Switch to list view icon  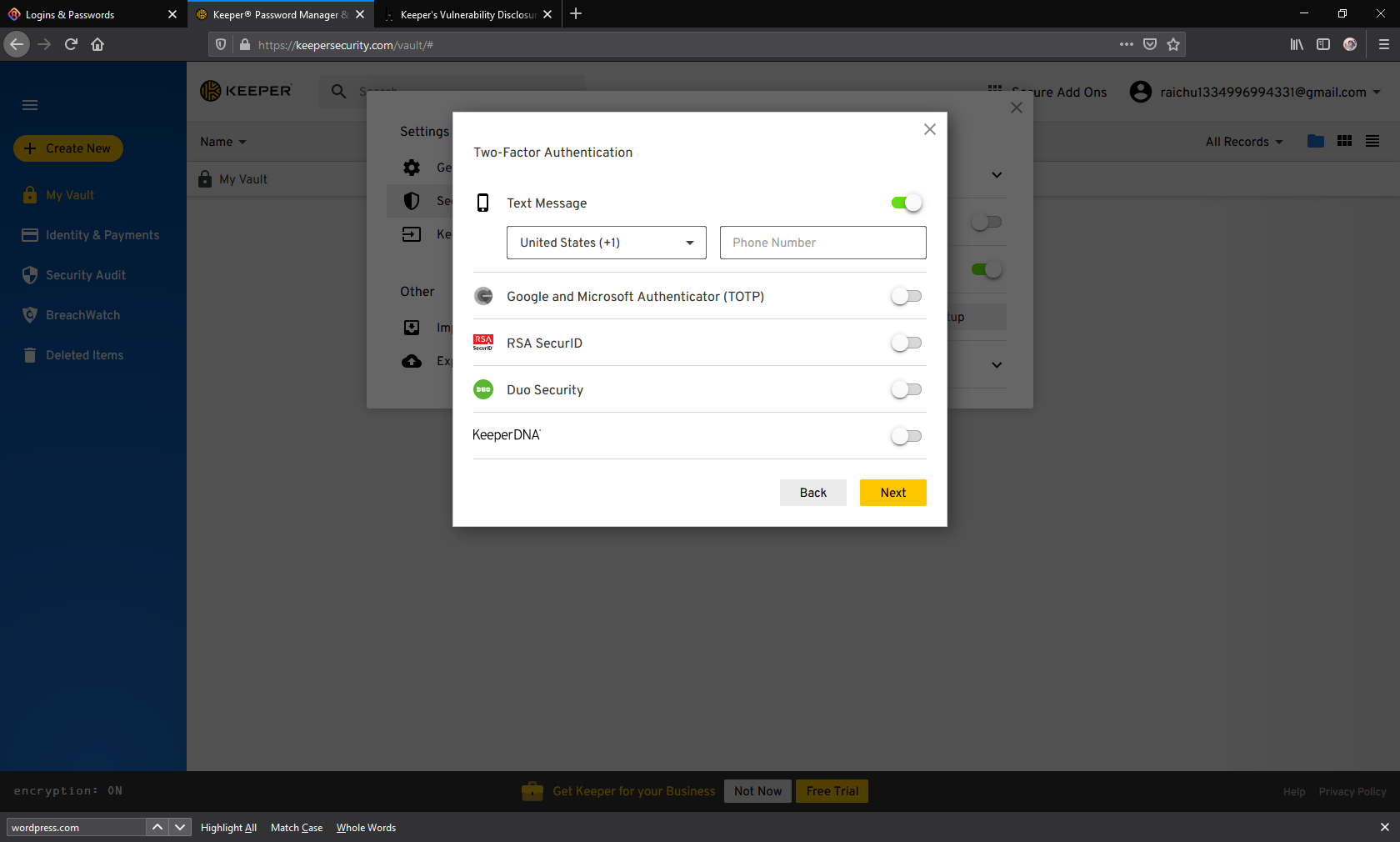[1372, 142]
